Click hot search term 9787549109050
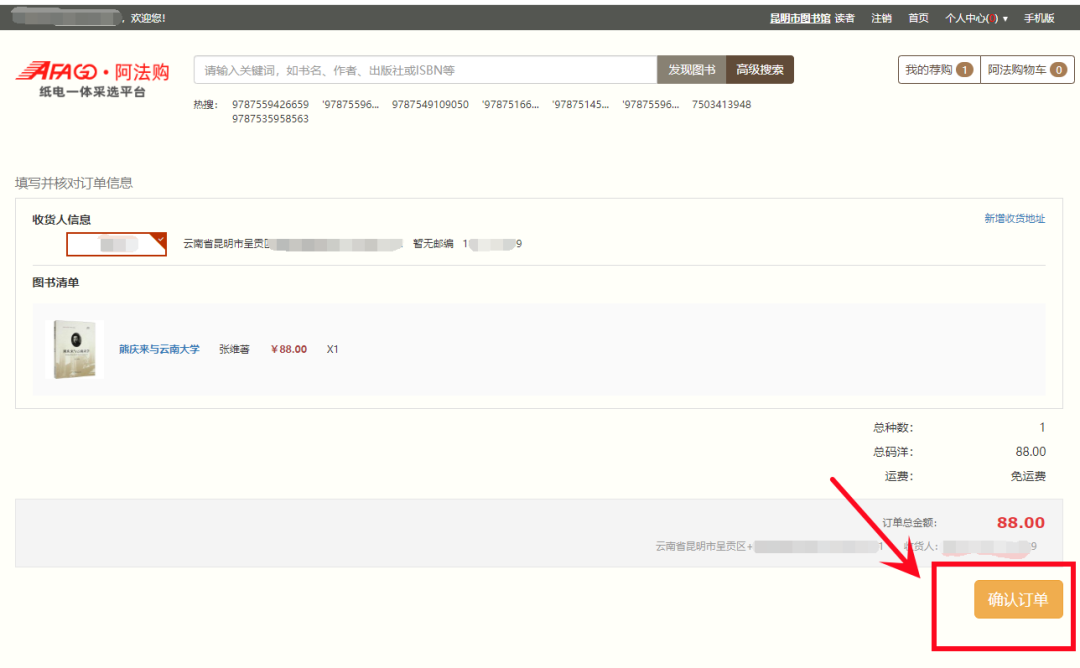This screenshot has width=1080, height=668. coord(430,105)
